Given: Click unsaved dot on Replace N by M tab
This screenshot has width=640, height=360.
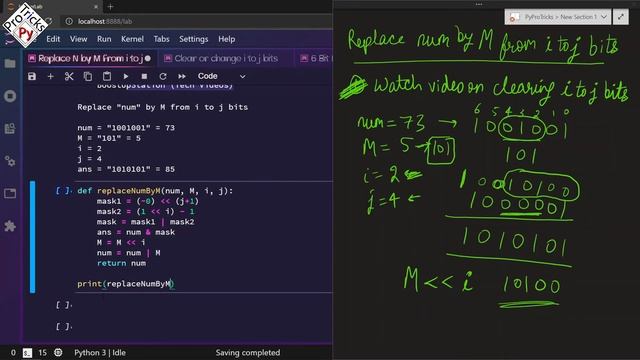Looking at the screenshot, I should coord(148,59).
